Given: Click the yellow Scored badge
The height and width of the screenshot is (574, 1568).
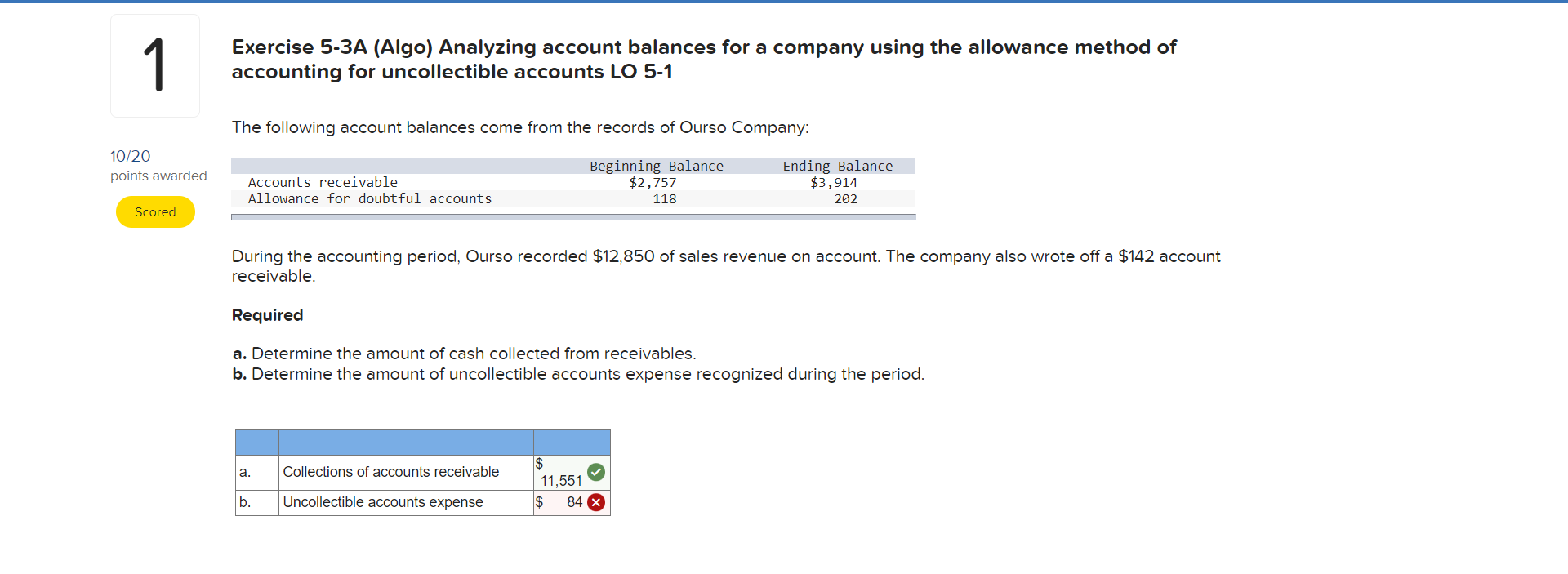Looking at the screenshot, I should (x=155, y=211).
